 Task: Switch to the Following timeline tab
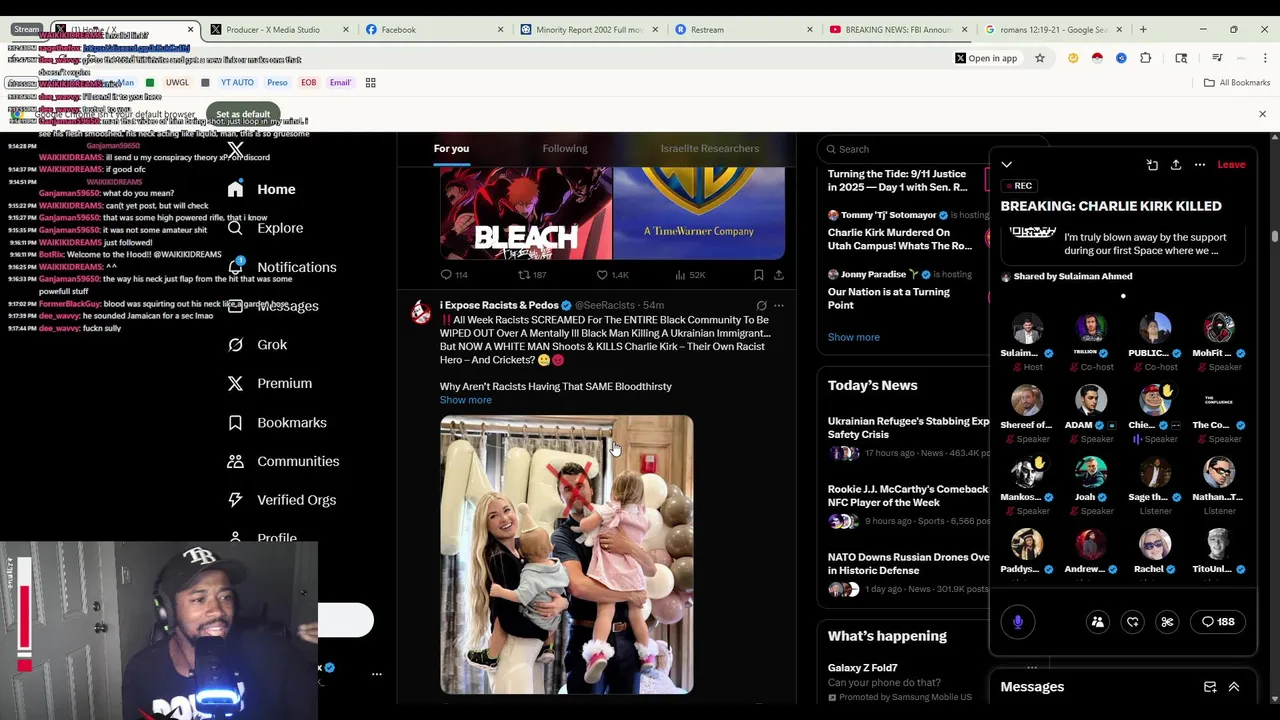(565, 148)
